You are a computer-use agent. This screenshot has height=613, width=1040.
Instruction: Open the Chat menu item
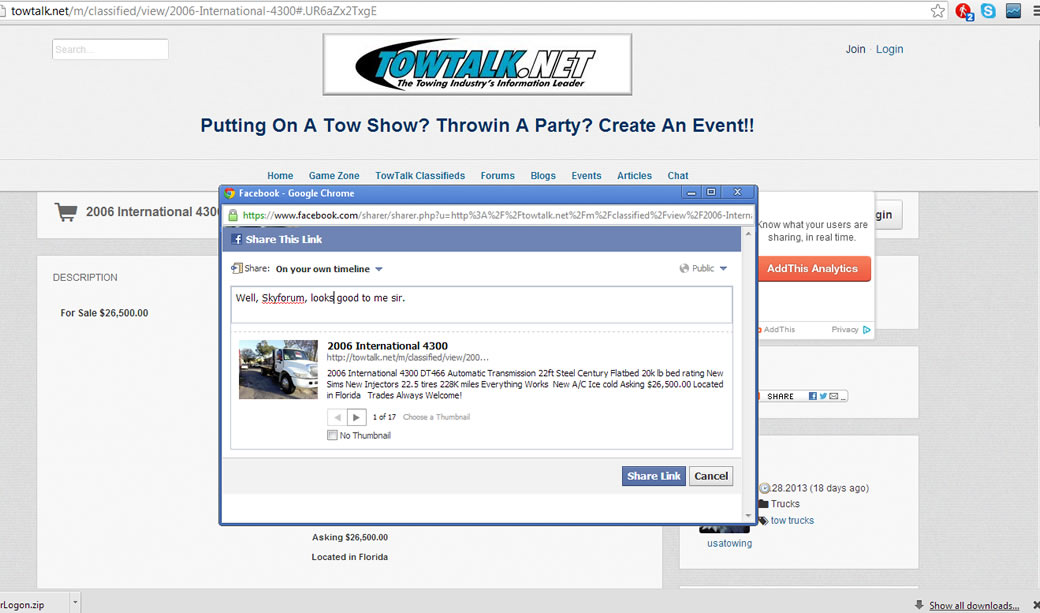[x=678, y=176]
